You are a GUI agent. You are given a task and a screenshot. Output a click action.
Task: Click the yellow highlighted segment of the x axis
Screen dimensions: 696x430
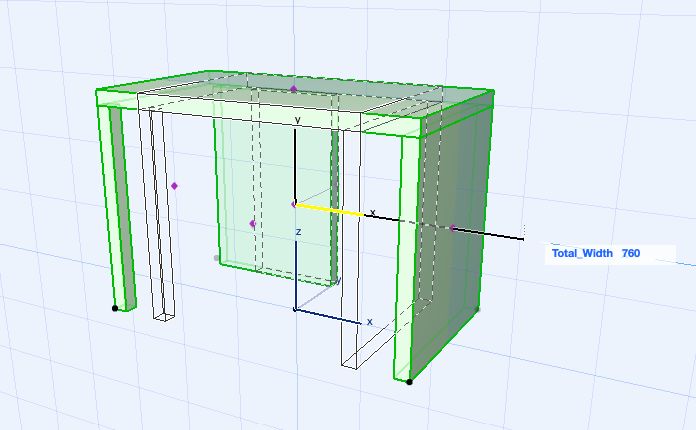pos(330,210)
